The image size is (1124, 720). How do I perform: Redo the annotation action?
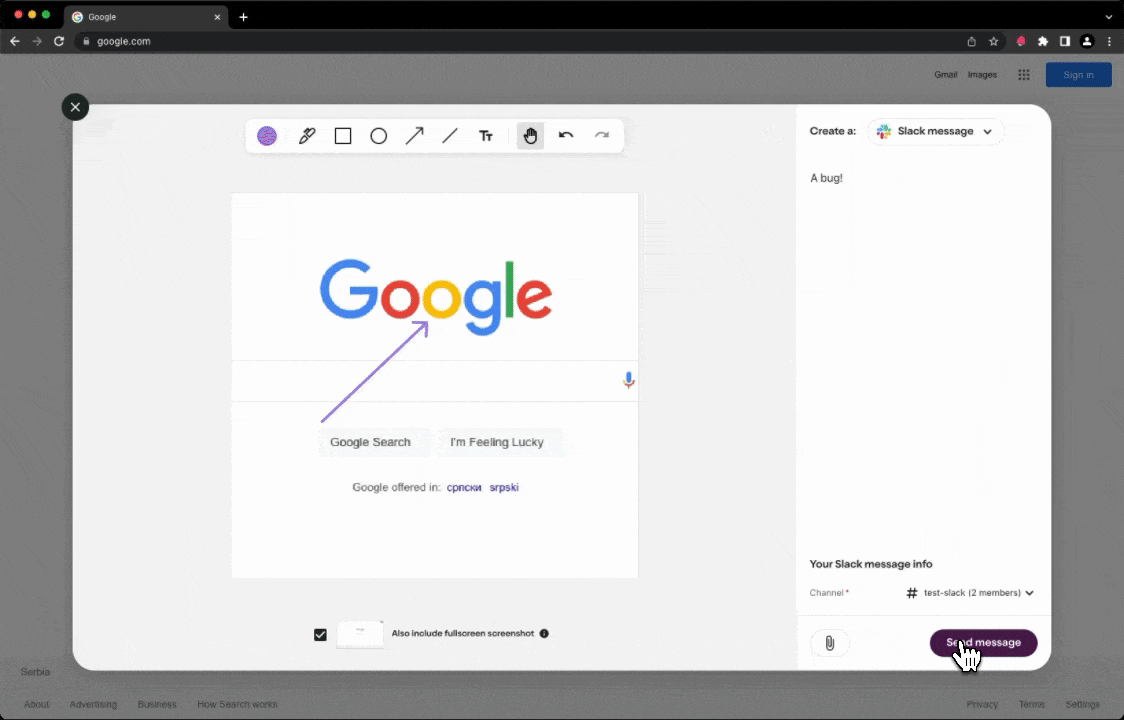pyautogui.click(x=602, y=136)
